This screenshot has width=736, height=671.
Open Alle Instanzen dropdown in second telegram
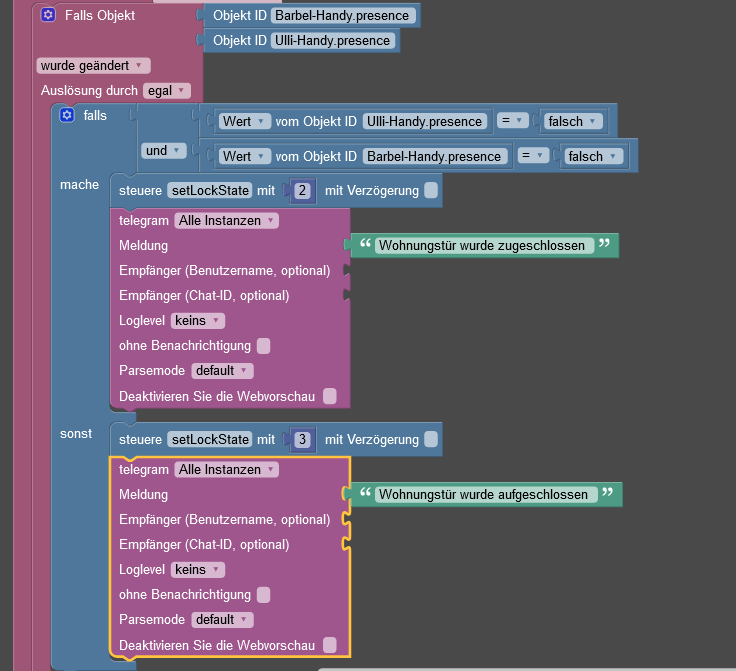pyautogui.click(x=226, y=470)
